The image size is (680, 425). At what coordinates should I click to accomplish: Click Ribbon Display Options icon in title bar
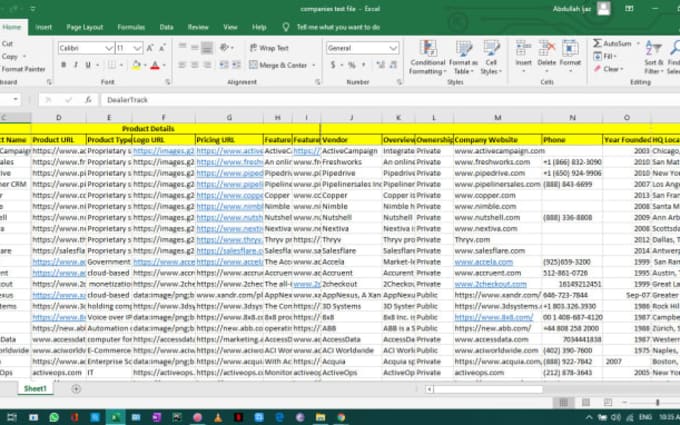629,9
